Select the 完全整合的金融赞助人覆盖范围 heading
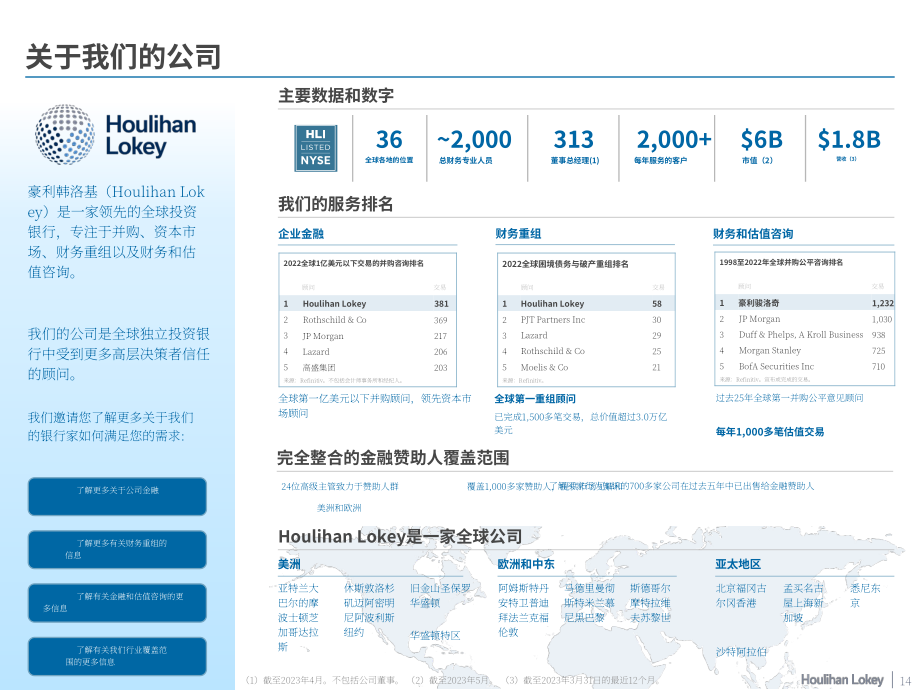The height and width of the screenshot is (690, 920). (393, 458)
